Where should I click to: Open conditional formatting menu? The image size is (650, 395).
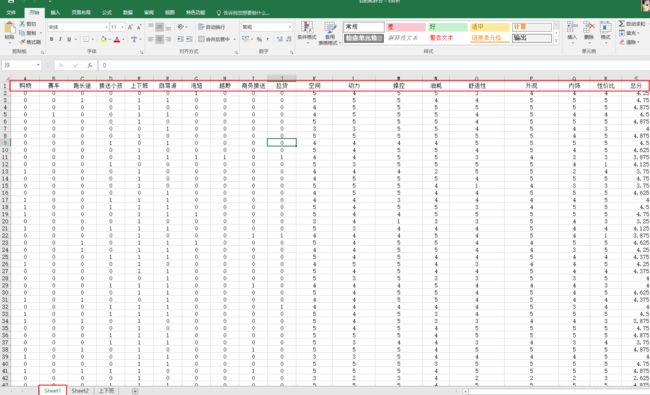pyautogui.click(x=307, y=32)
